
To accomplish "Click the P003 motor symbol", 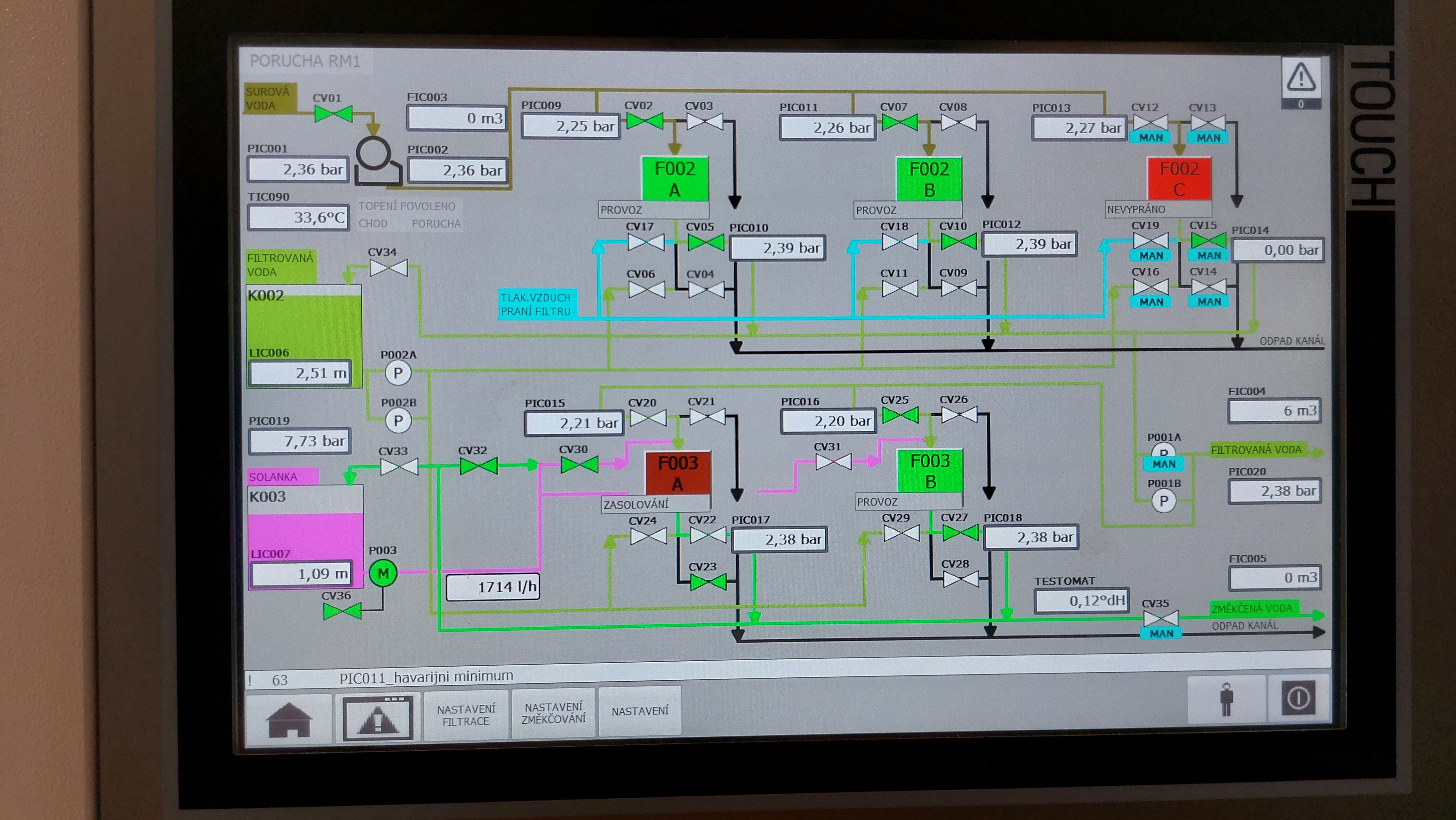I will click(383, 573).
